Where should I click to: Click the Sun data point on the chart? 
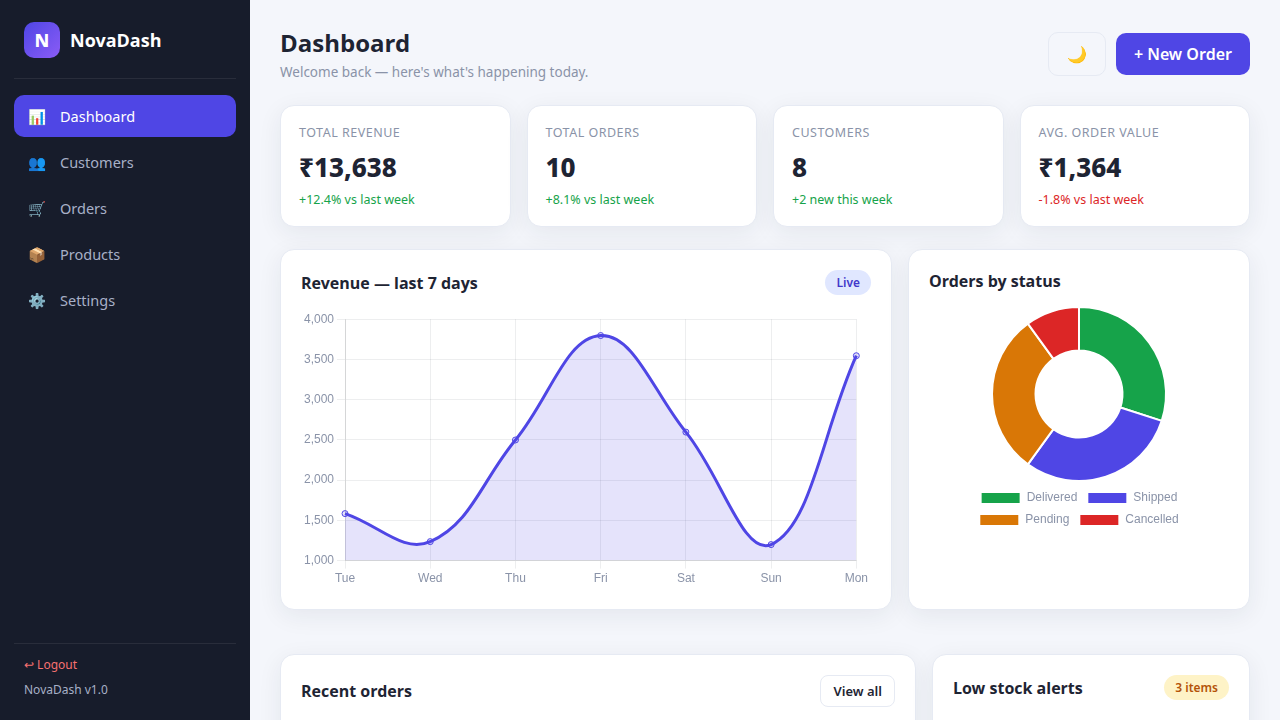click(771, 544)
